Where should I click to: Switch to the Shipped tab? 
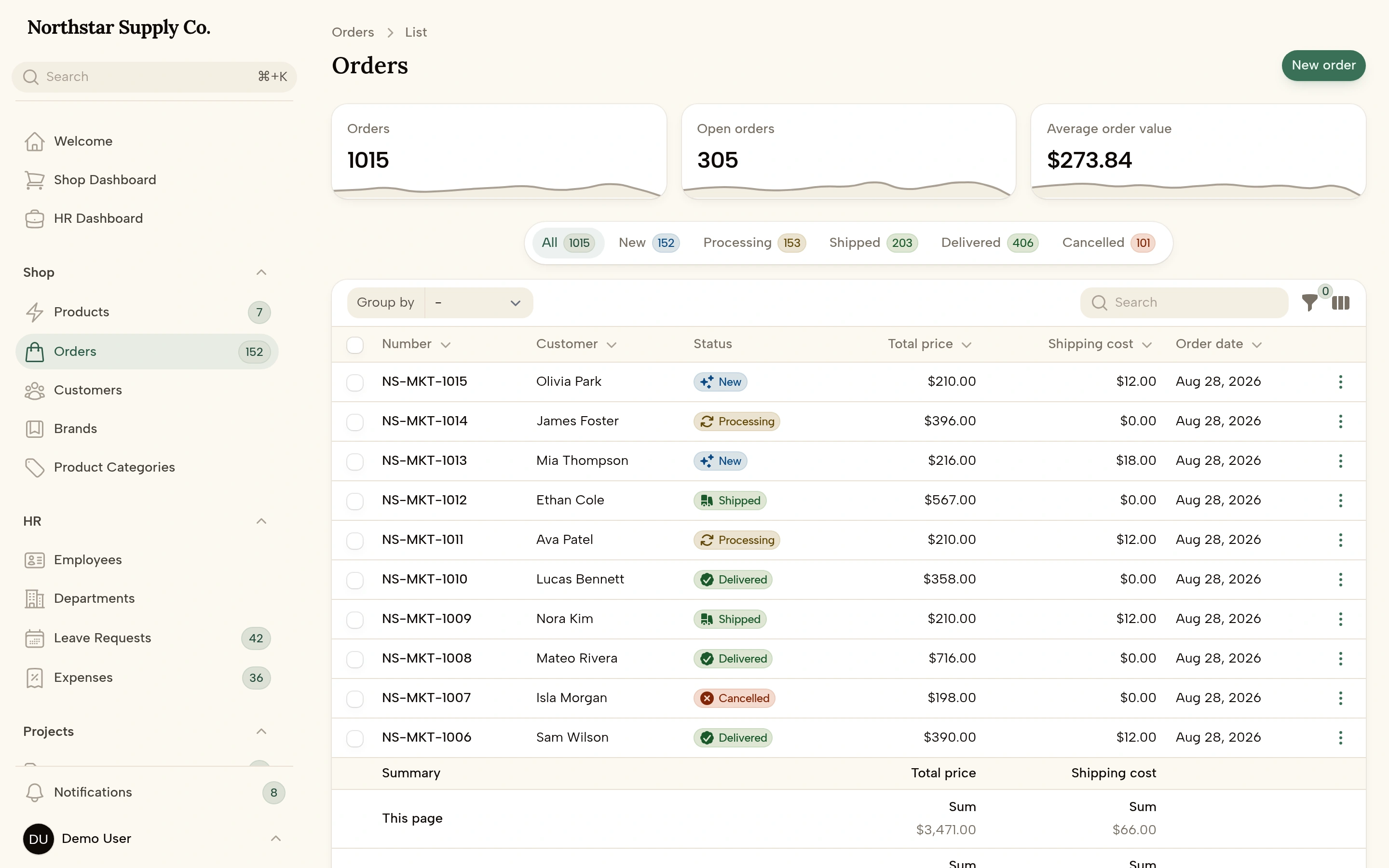[x=873, y=243]
